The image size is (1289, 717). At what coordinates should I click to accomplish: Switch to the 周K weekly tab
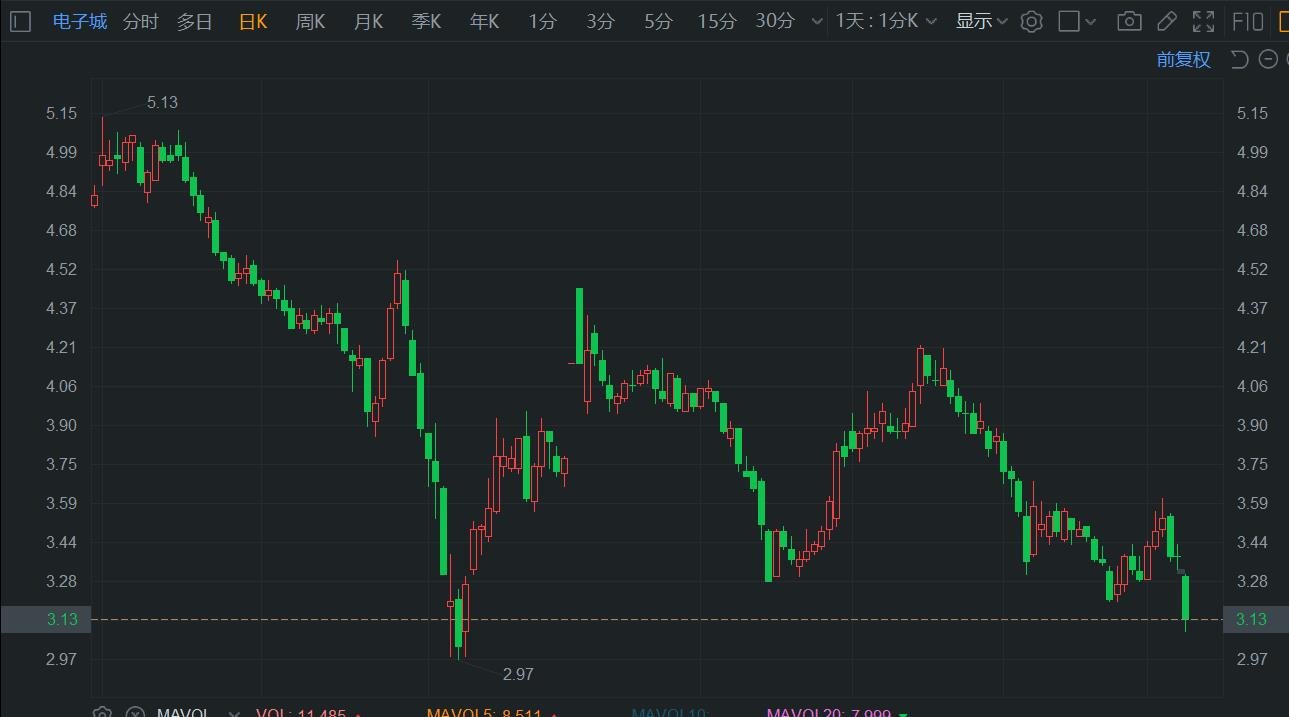click(310, 21)
